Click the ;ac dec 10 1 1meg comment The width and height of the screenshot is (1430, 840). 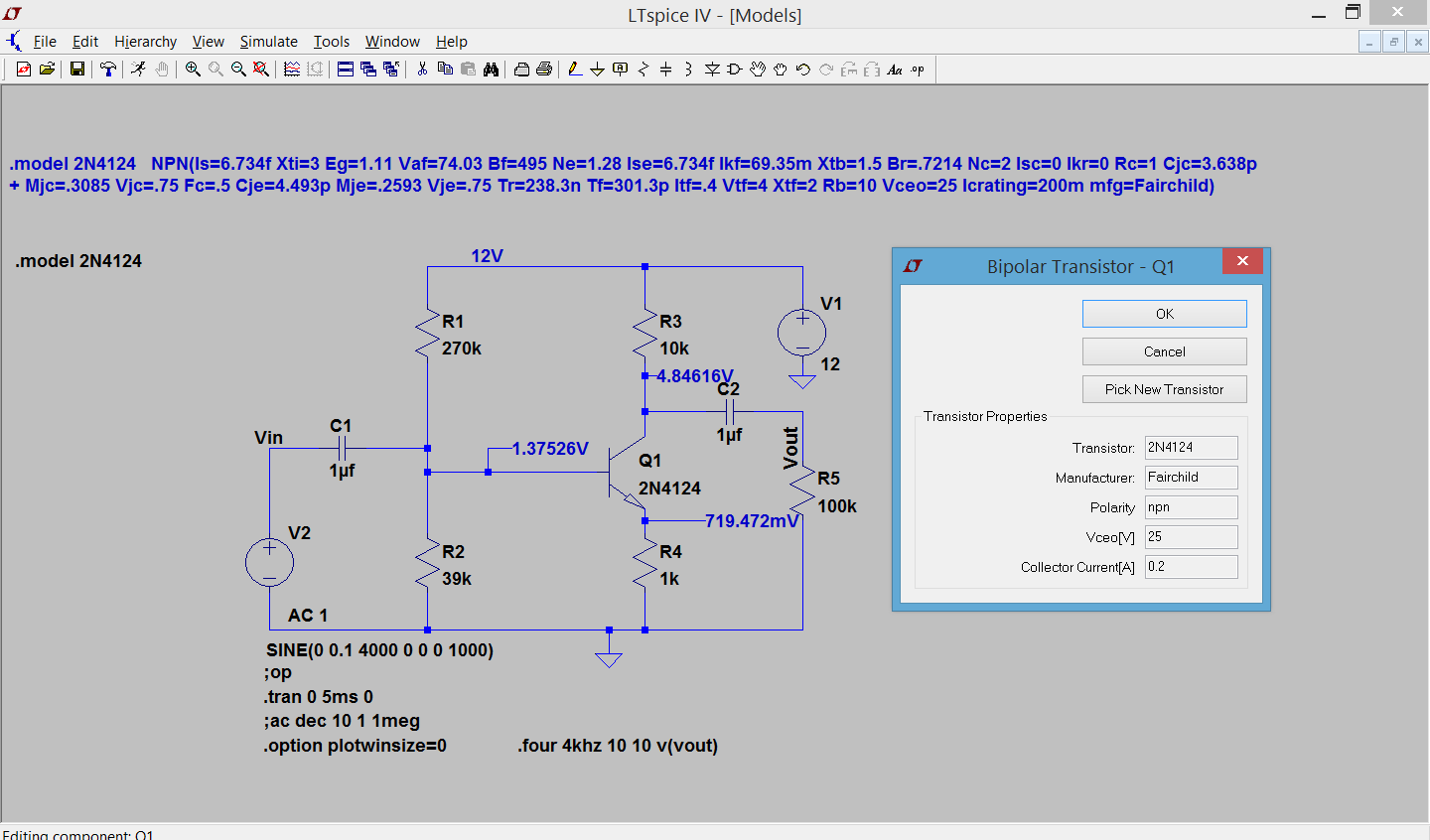[342, 721]
